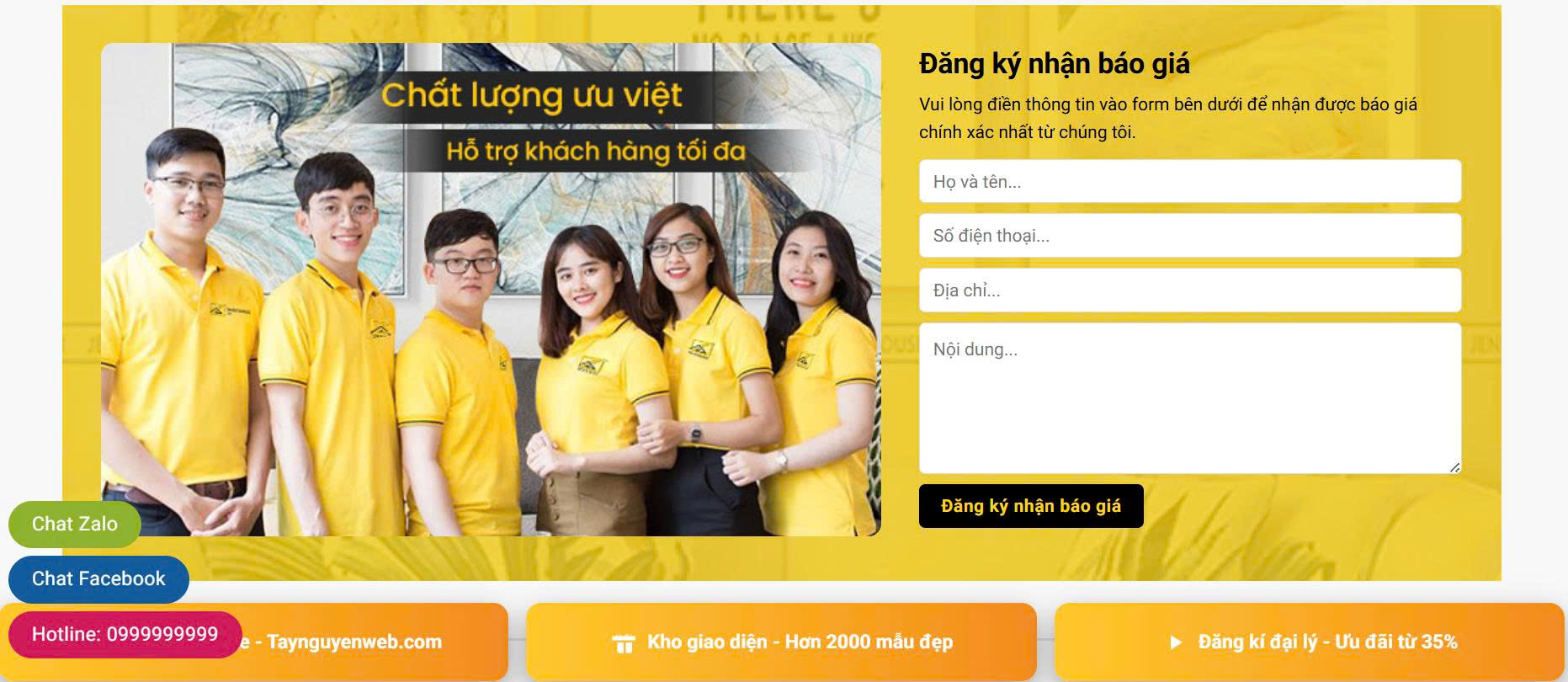Focus the Họ và tên field
Viewport: 1568px width, 682px height.
(1190, 181)
